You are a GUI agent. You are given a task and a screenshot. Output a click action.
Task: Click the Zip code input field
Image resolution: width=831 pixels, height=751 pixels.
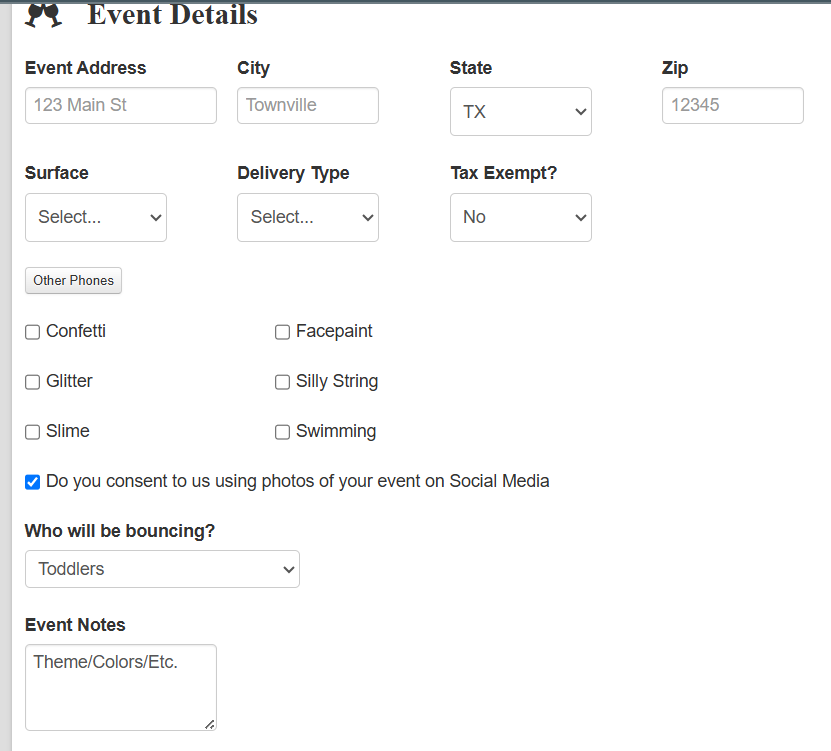tap(732, 105)
